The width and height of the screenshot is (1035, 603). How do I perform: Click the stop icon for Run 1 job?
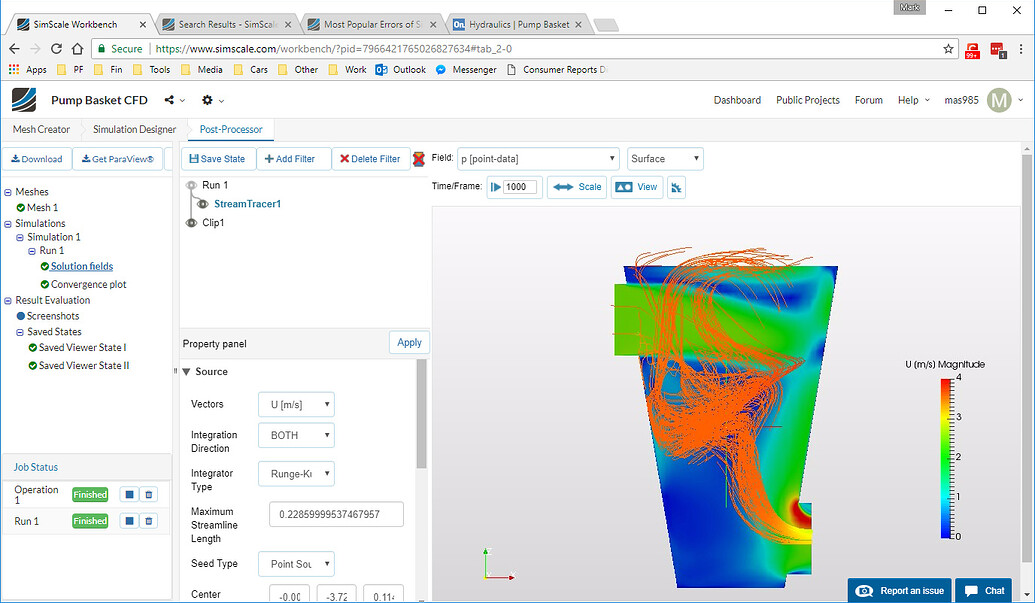(131, 520)
